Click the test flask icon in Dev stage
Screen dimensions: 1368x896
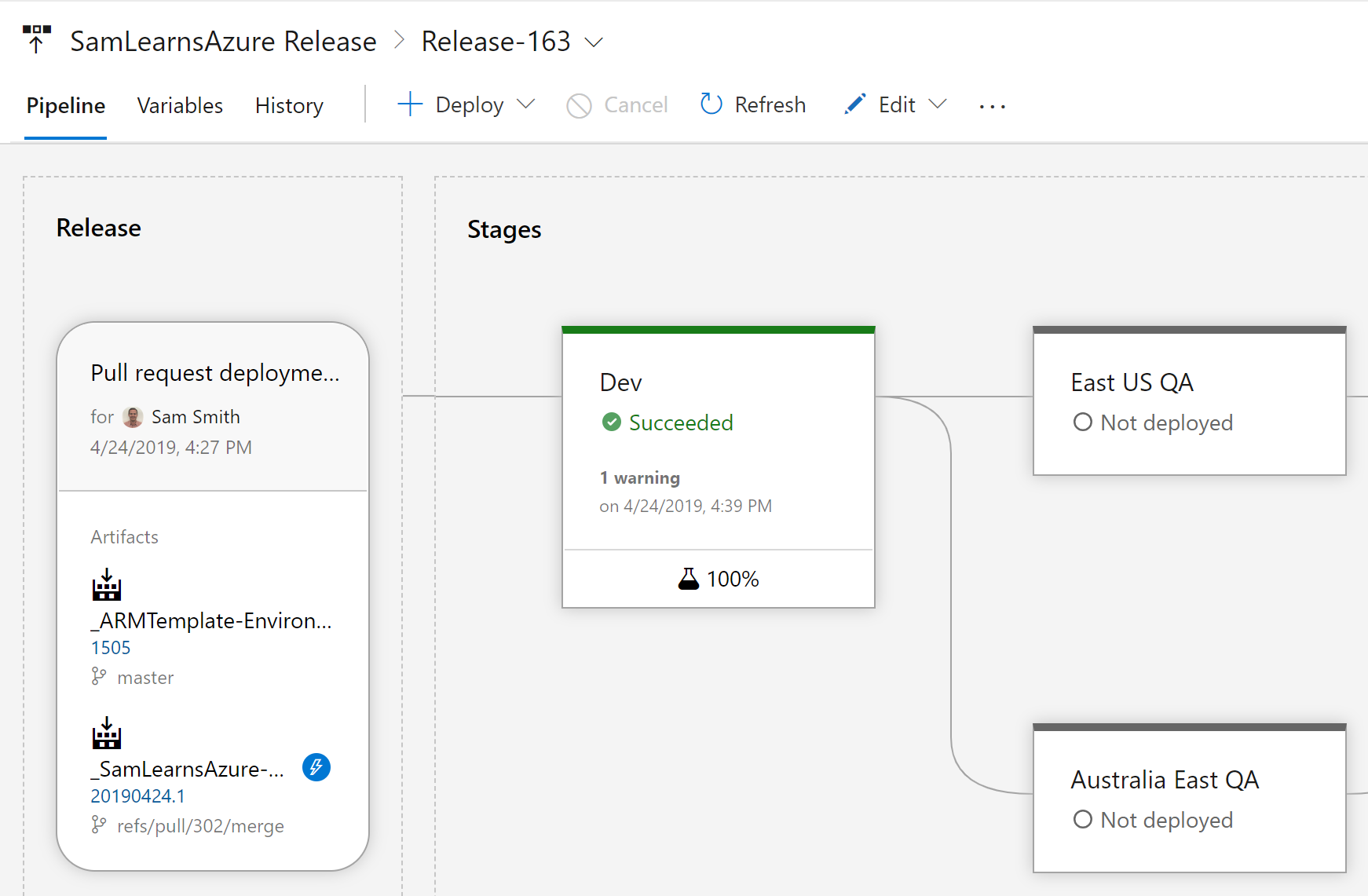click(688, 579)
